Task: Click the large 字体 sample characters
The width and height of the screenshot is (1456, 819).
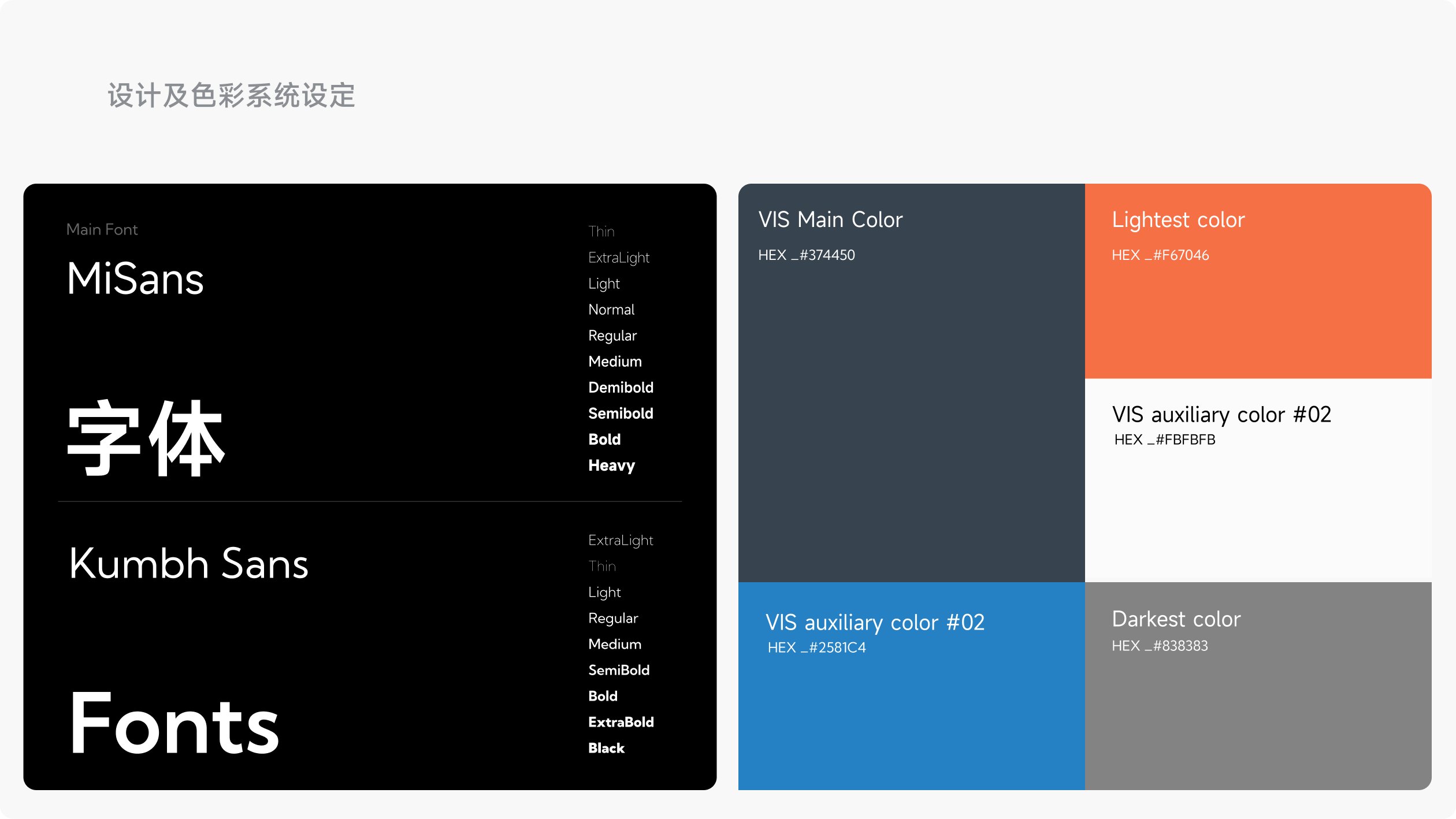Action: [x=146, y=439]
